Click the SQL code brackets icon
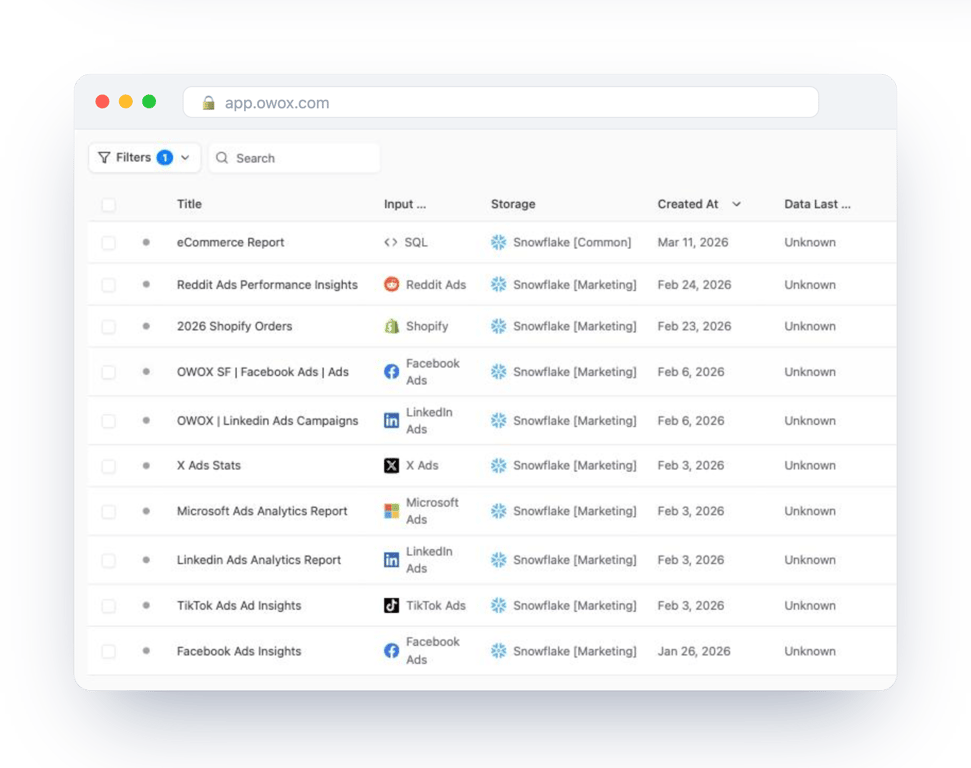This screenshot has height=768, width=971. (391, 242)
